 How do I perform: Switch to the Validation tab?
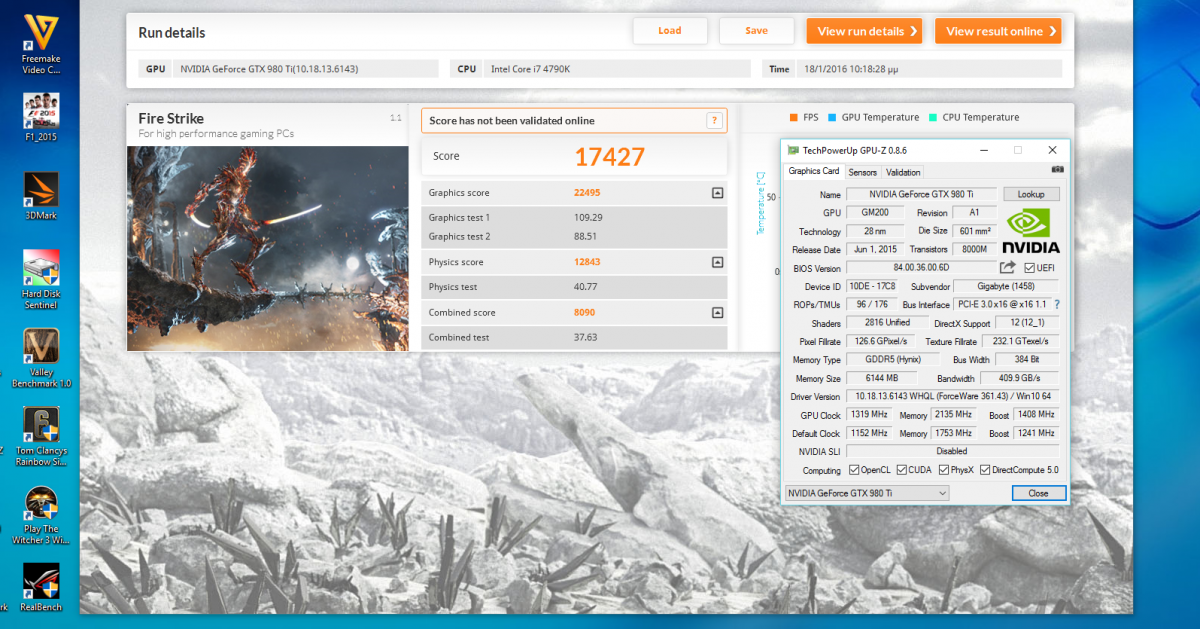904,172
